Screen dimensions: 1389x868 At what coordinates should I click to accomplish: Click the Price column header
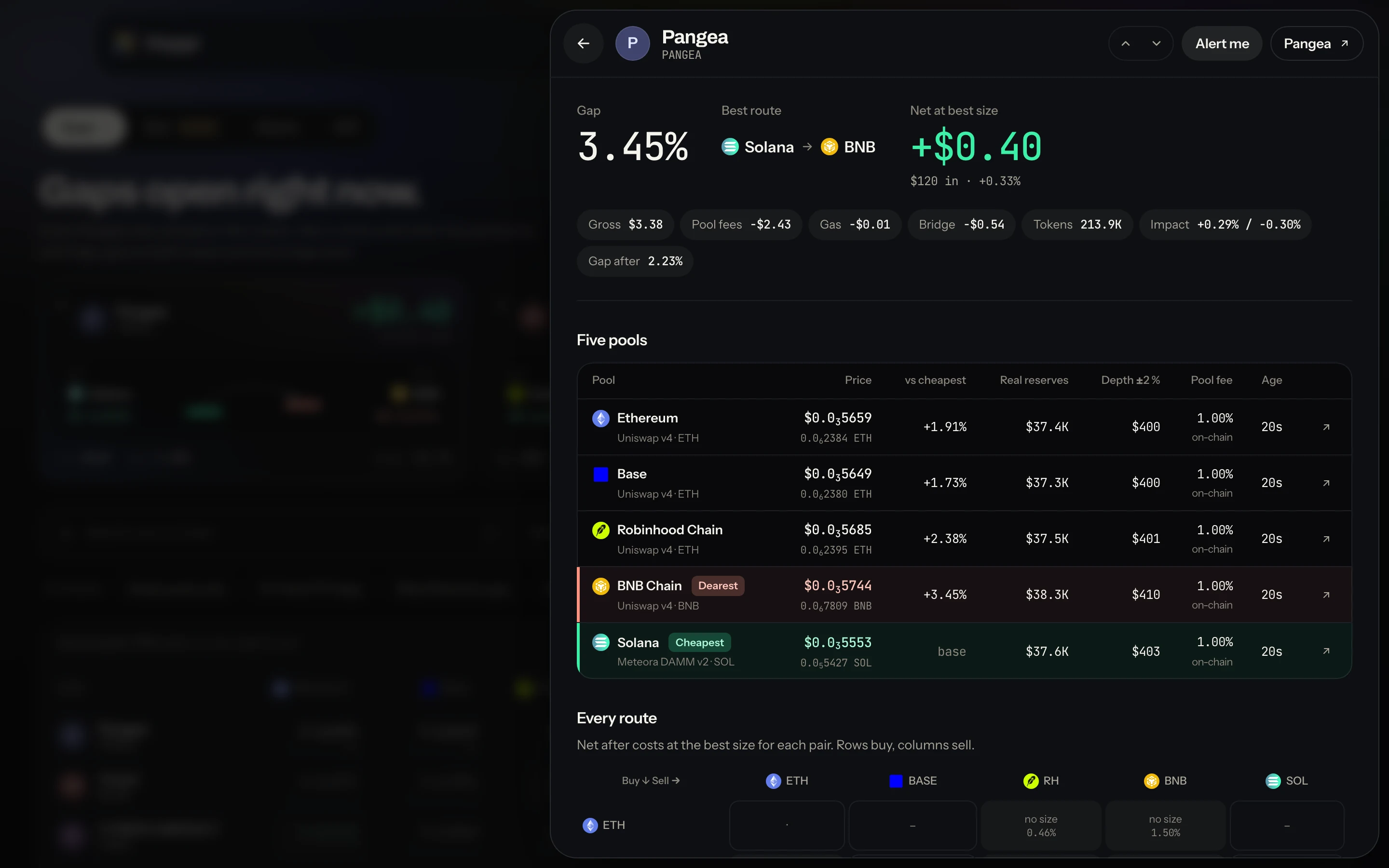coord(858,380)
